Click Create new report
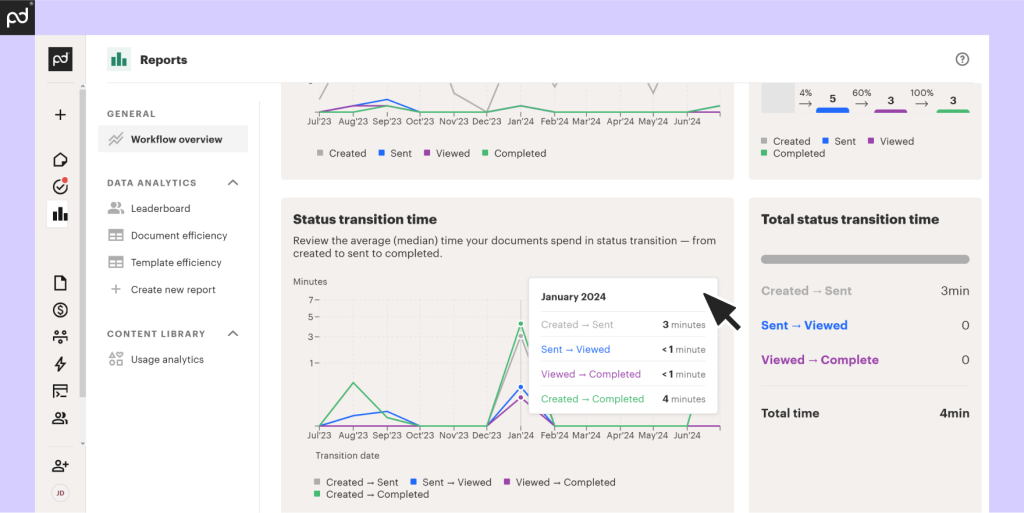This screenshot has height=513, width=1024. point(172,290)
